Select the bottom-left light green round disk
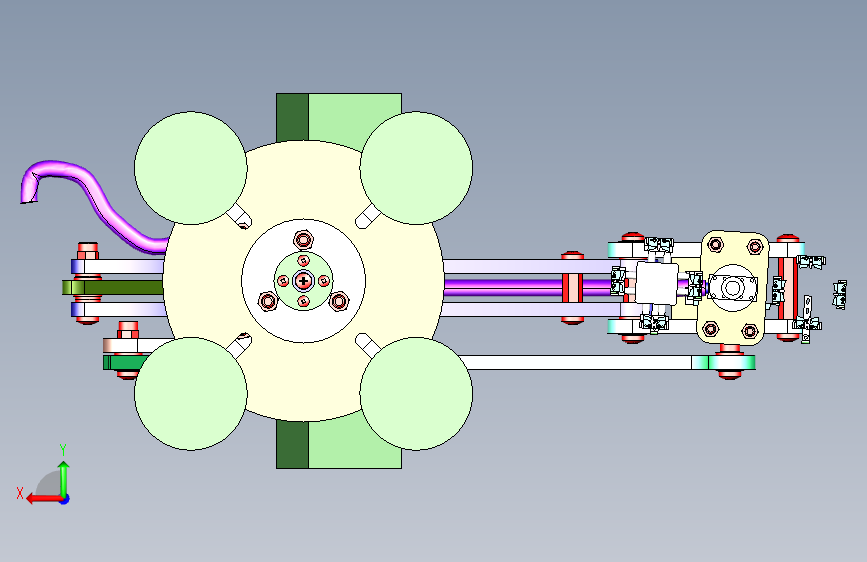 pos(191,393)
